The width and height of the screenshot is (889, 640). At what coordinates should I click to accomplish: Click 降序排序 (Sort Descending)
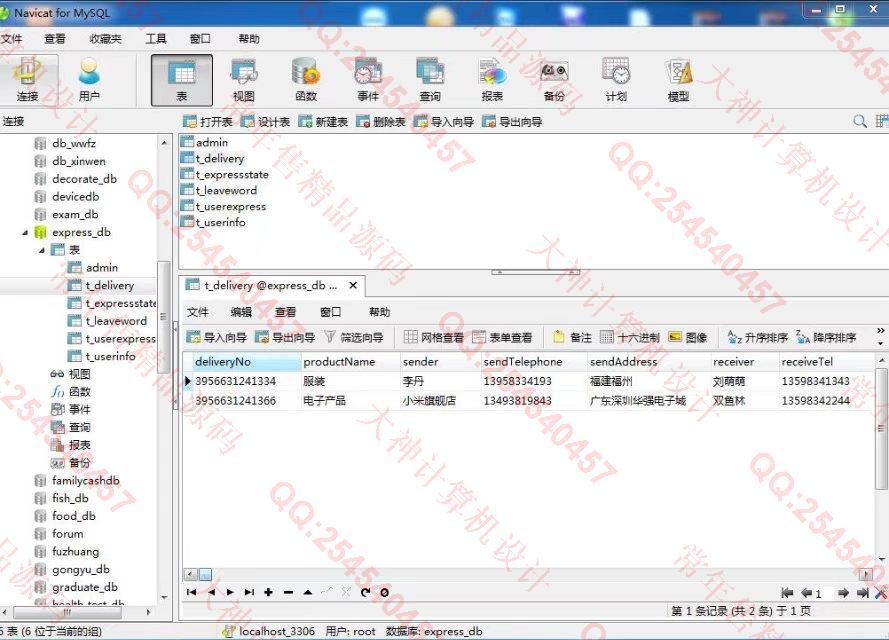point(826,337)
